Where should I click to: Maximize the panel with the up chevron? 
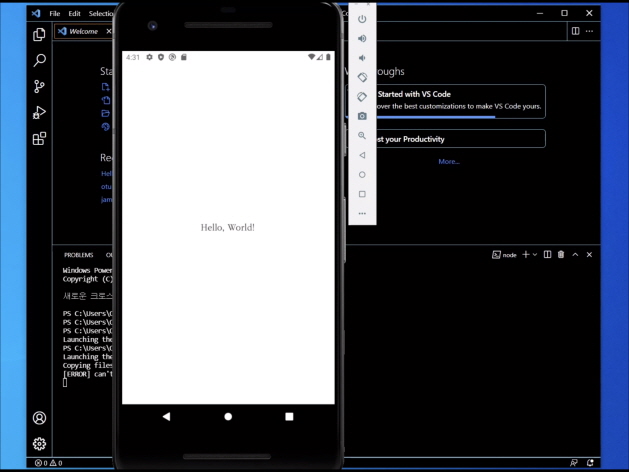pos(575,255)
